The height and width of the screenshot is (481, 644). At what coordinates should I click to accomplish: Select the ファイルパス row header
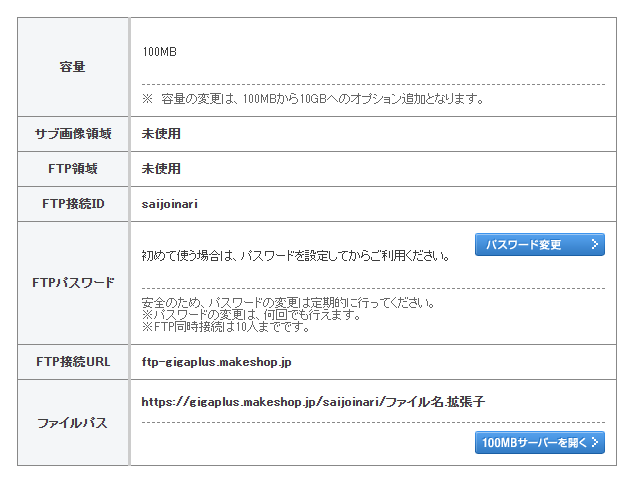73,423
